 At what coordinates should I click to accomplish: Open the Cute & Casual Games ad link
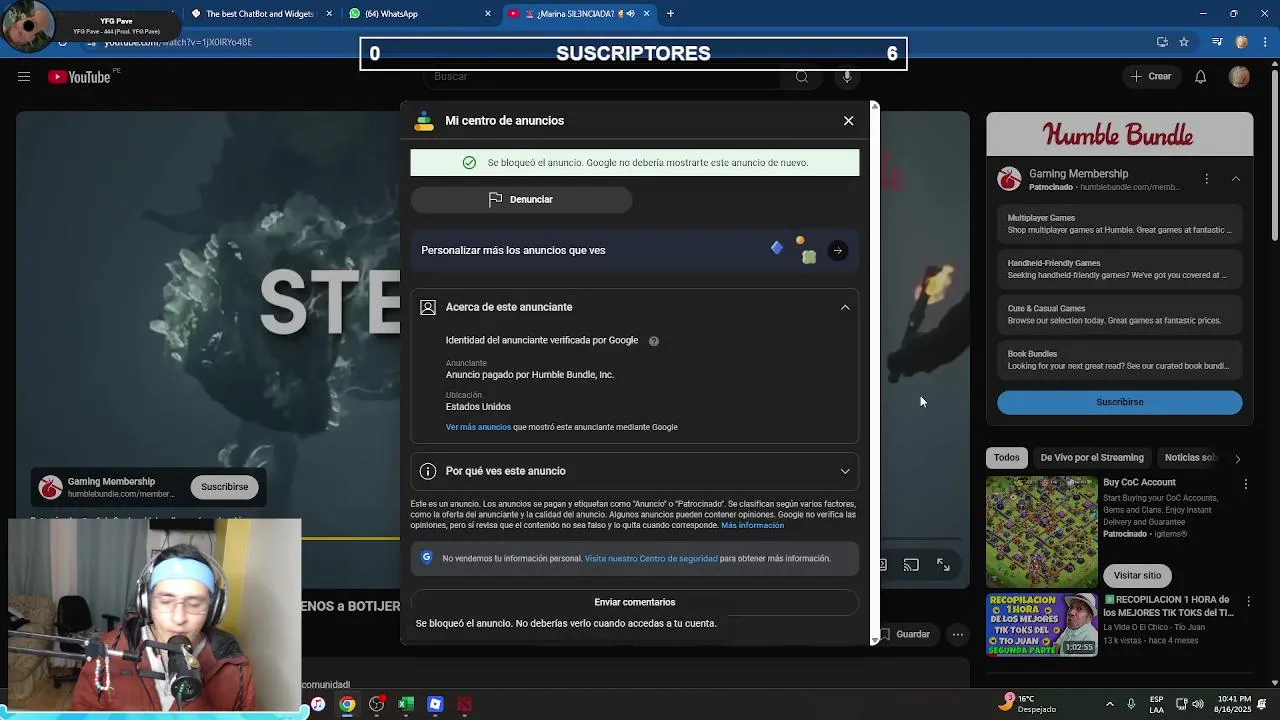(x=1119, y=314)
